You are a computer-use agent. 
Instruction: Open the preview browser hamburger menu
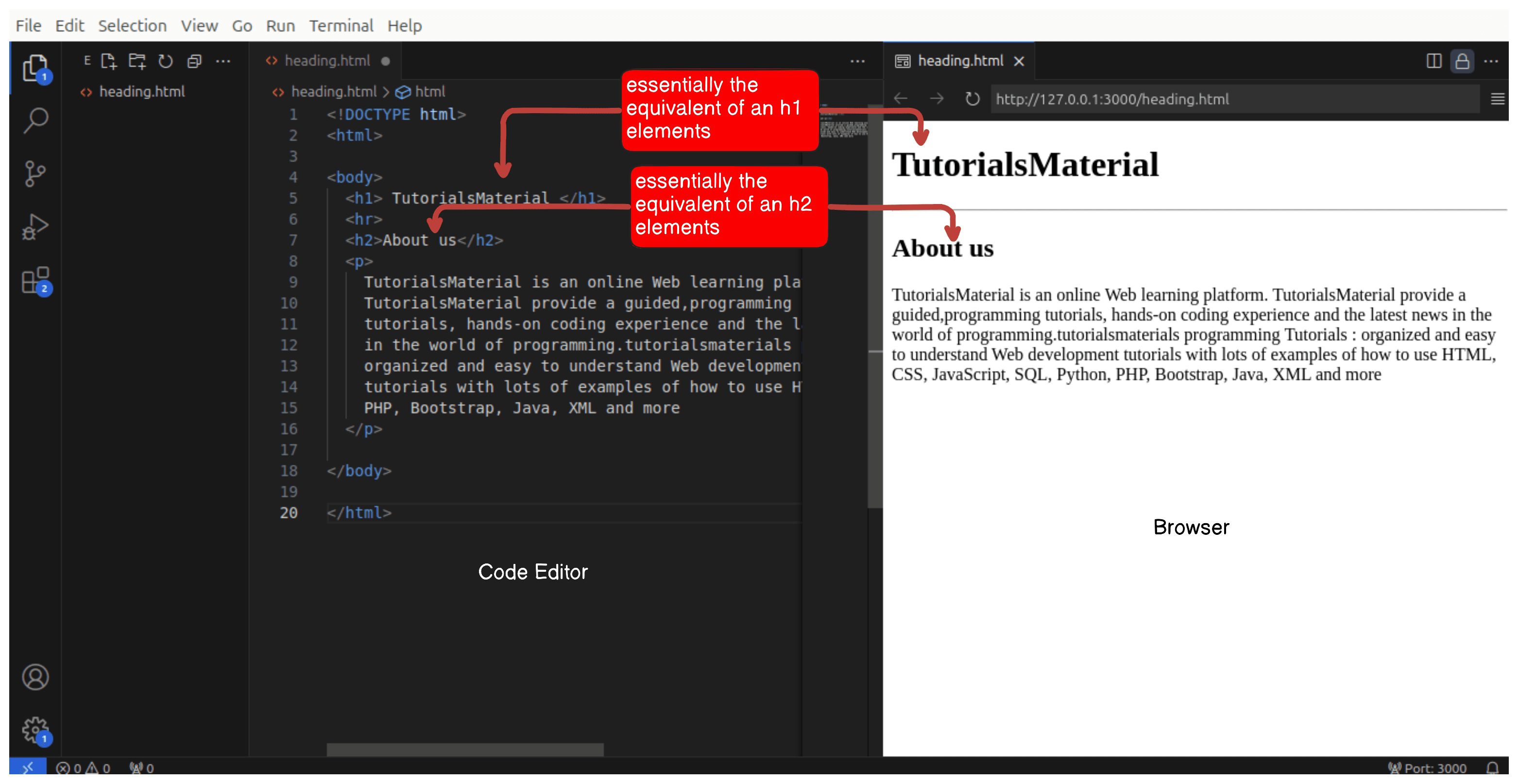1498,99
